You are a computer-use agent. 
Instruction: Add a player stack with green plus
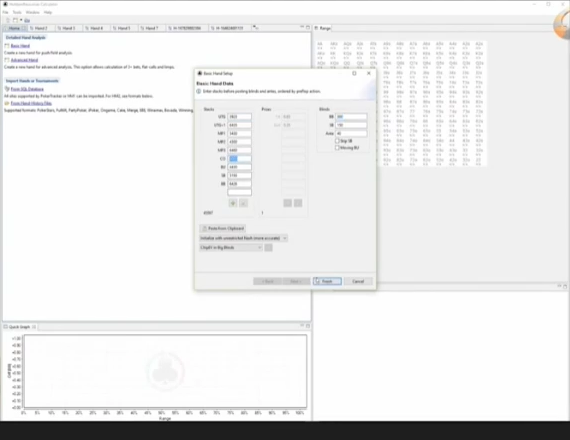pyautogui.click(x=233, y=203)
